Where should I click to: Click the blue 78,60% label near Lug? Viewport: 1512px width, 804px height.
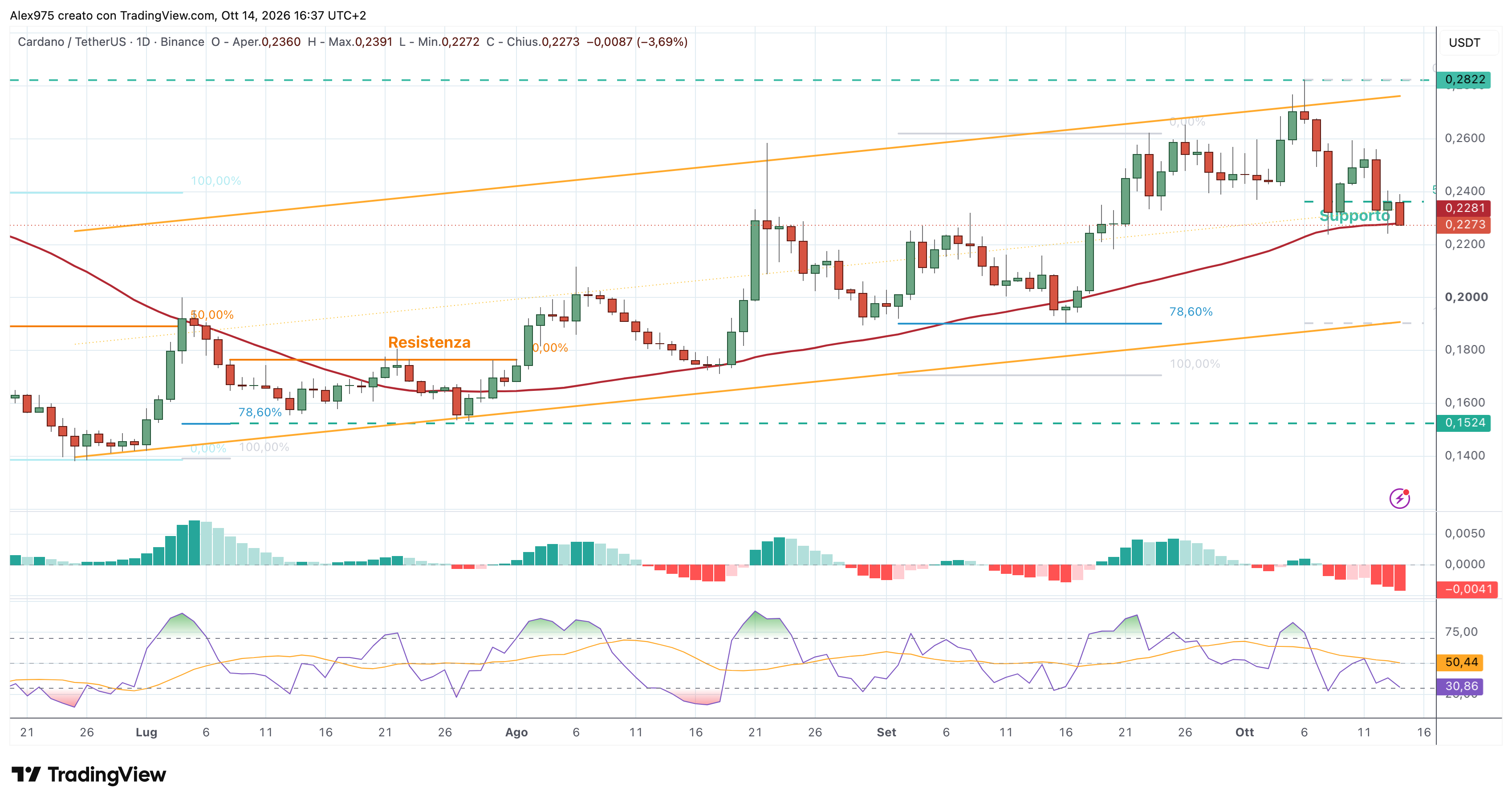[260, 412]
